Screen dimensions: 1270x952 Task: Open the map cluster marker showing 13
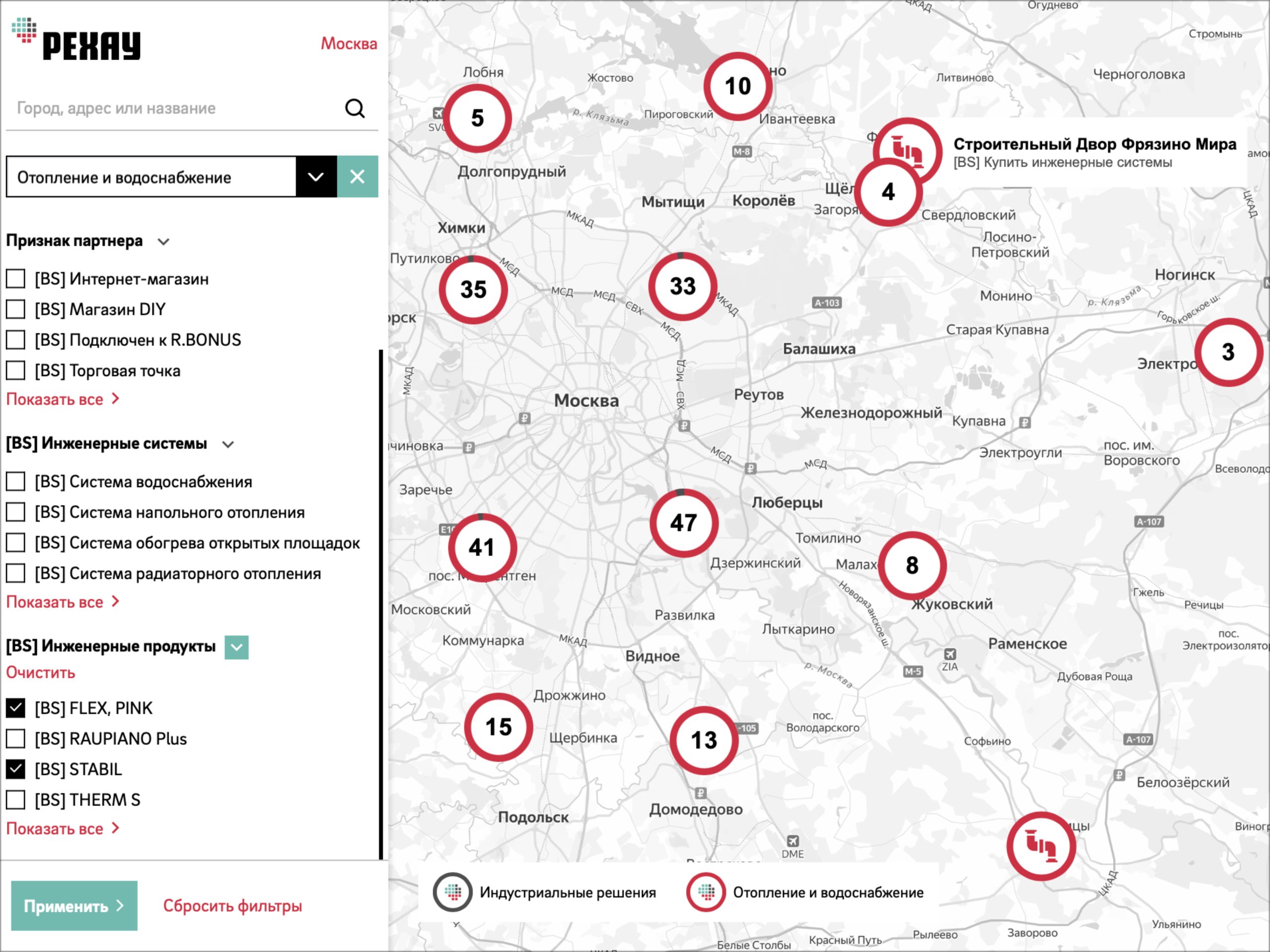tap(704, 740)
